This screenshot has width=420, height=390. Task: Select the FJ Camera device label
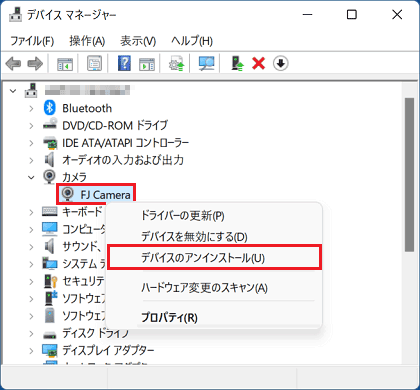tap(105, 195)
